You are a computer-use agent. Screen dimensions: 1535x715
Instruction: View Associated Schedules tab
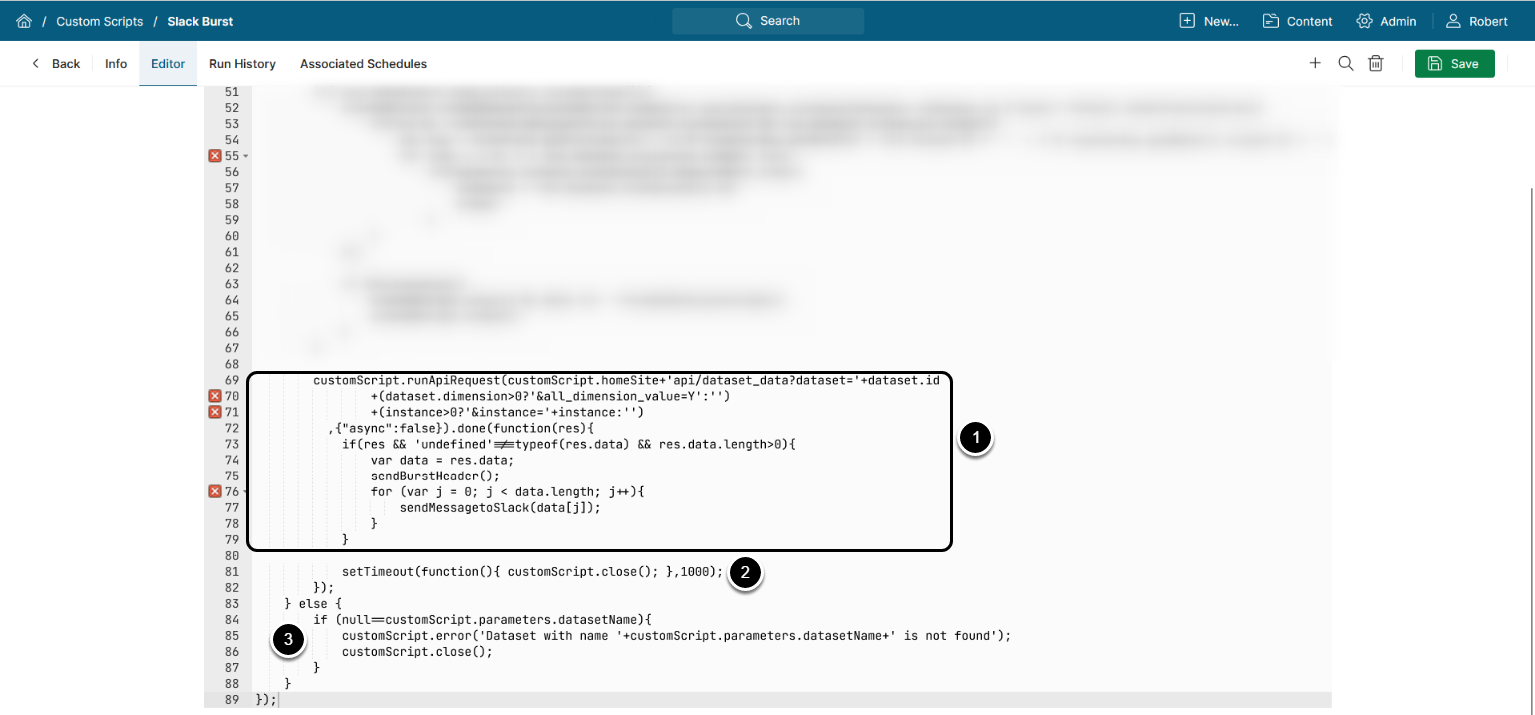click(x=363, y=64)
